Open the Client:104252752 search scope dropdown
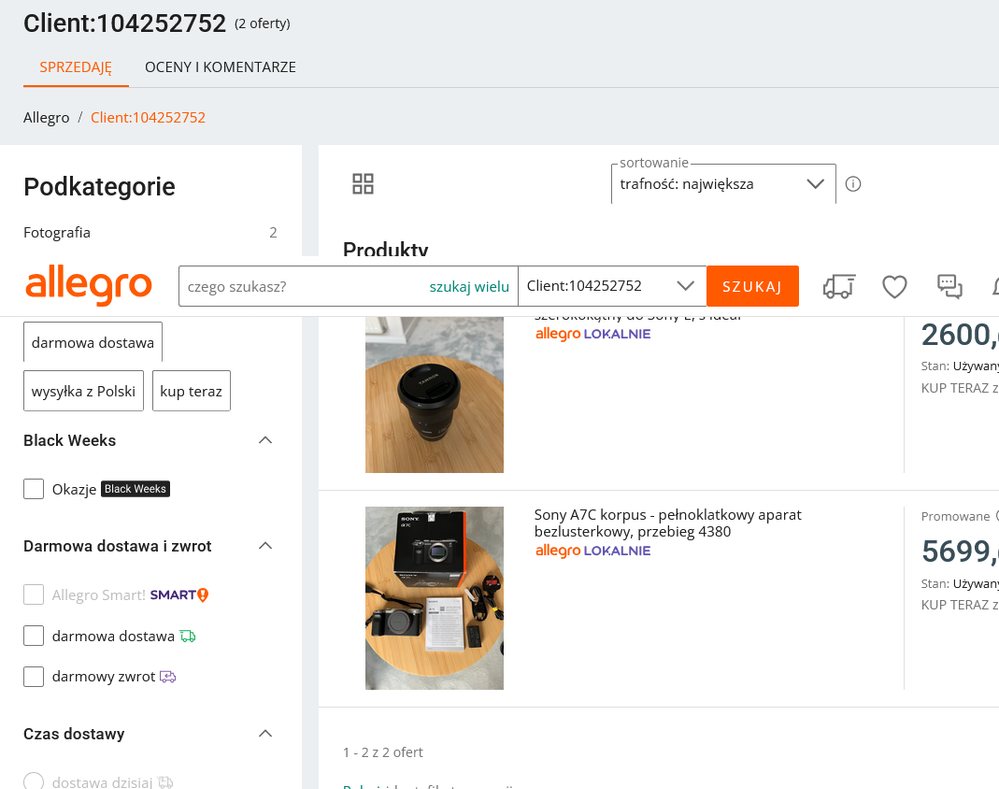The width and height of the screenshot is (999, 789). point(611,286)
